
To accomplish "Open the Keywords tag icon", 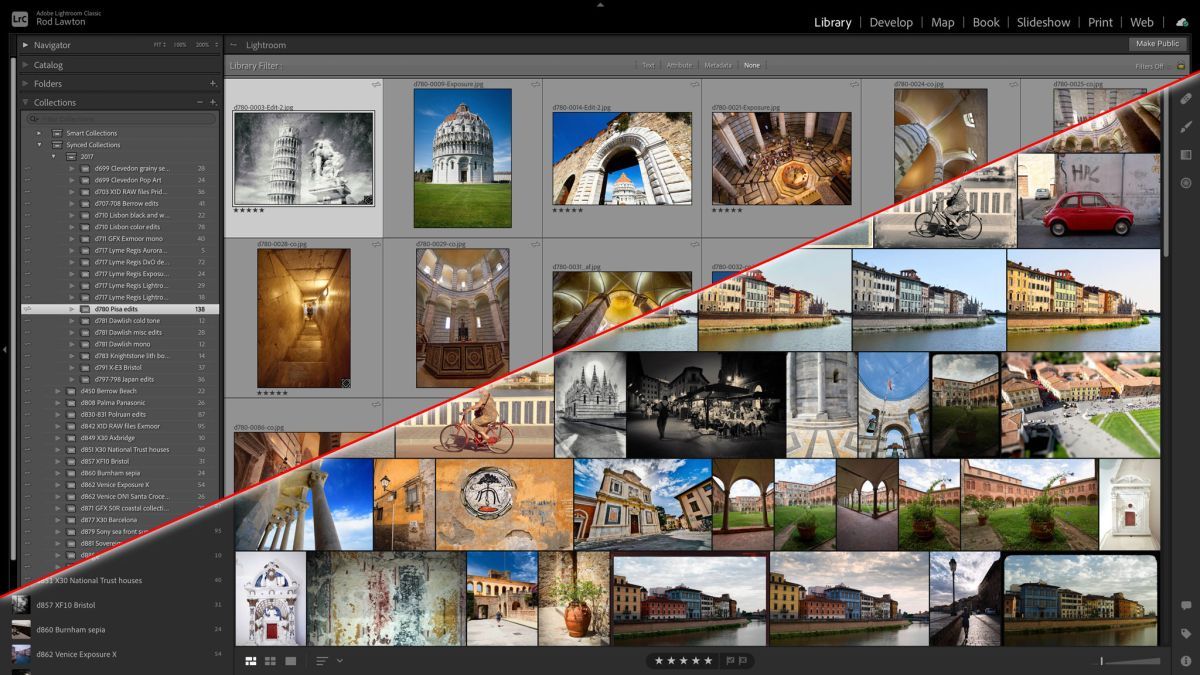I will 1186,633.
